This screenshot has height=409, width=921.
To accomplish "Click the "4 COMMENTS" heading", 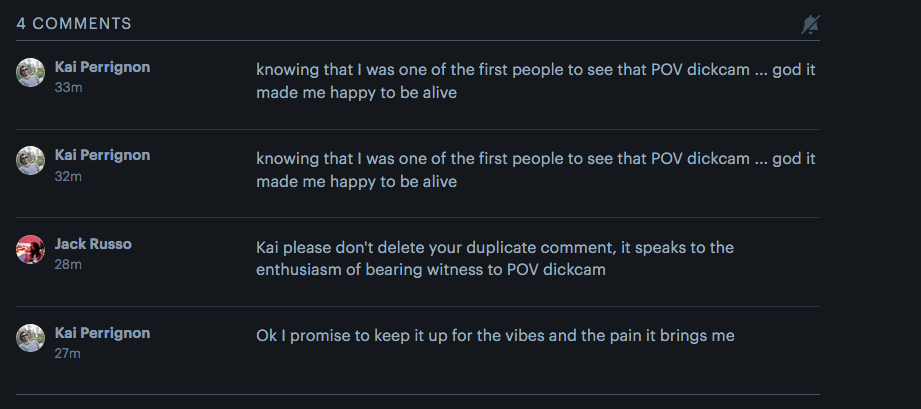I will click(74, 24).
